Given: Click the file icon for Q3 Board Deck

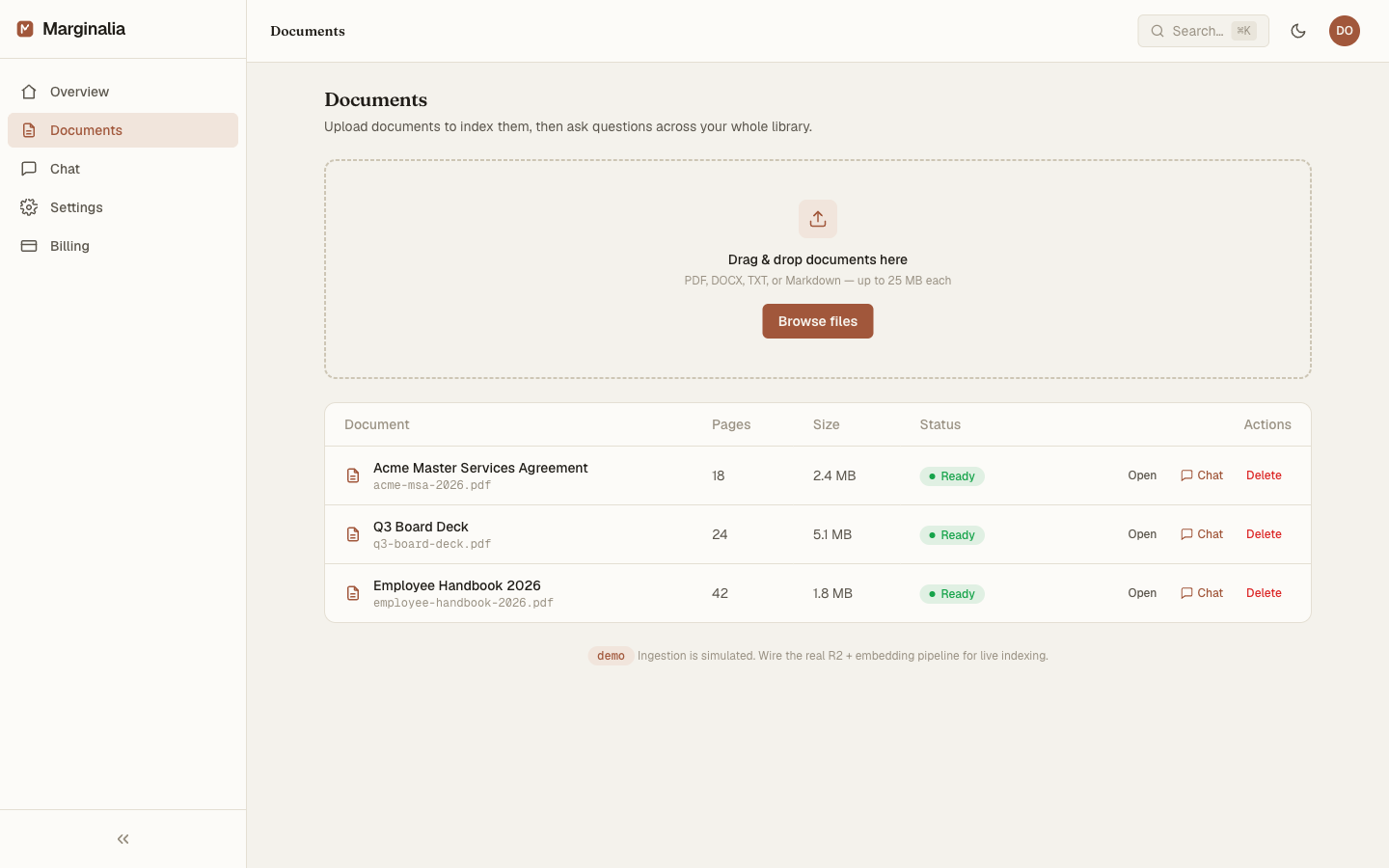Looking at the screenshot, I should coord(353,534).
